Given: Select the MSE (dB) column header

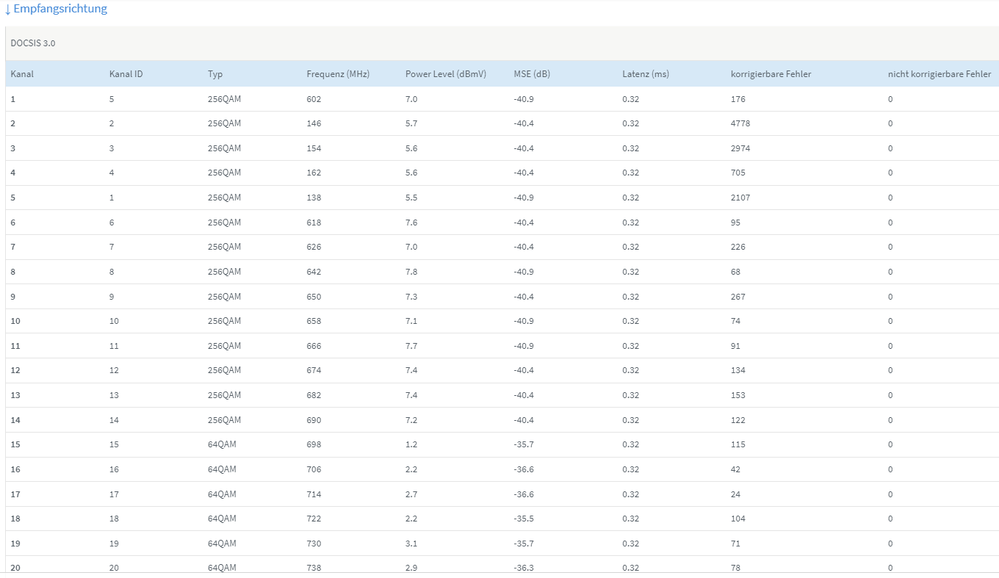Looking at the screenshot, I should tap(532, 74).
